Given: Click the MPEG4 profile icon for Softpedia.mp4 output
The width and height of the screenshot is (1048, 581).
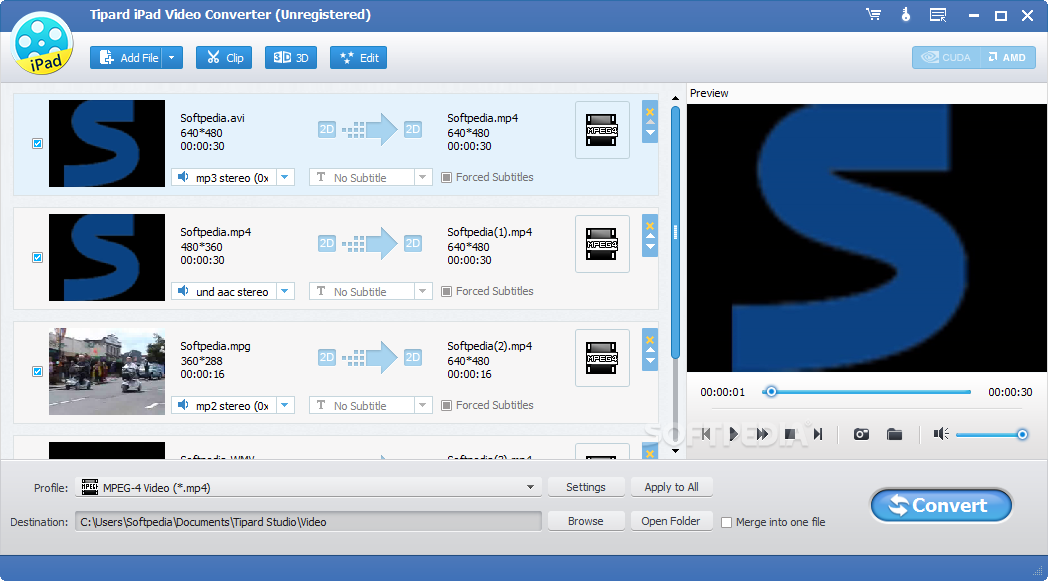Looking at the screenshot, I should coord(602,130).
